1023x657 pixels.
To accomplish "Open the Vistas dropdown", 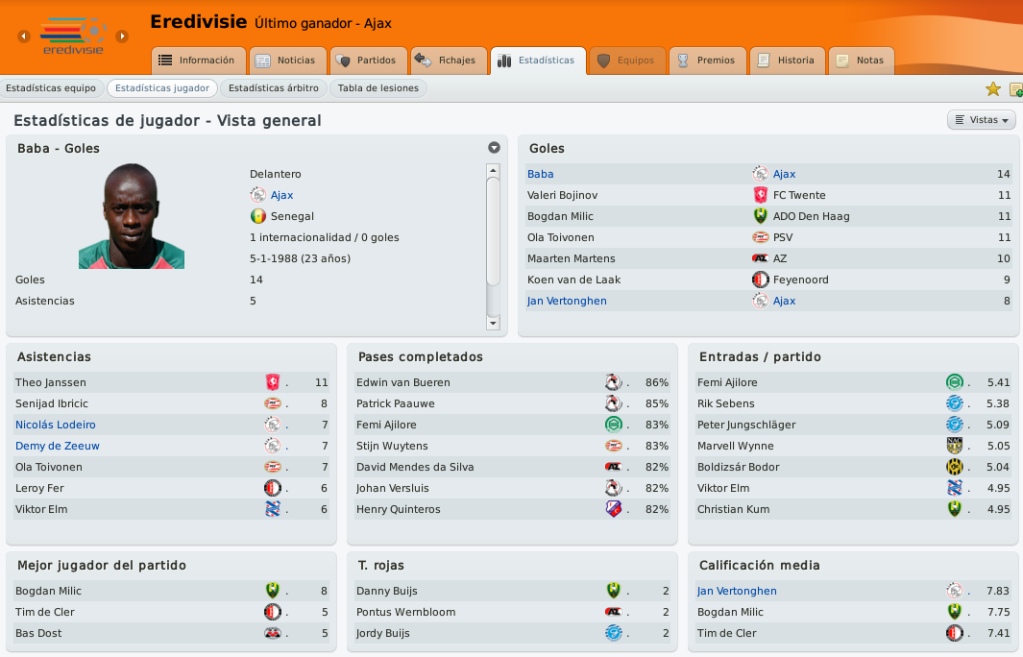I will [982, 120].
